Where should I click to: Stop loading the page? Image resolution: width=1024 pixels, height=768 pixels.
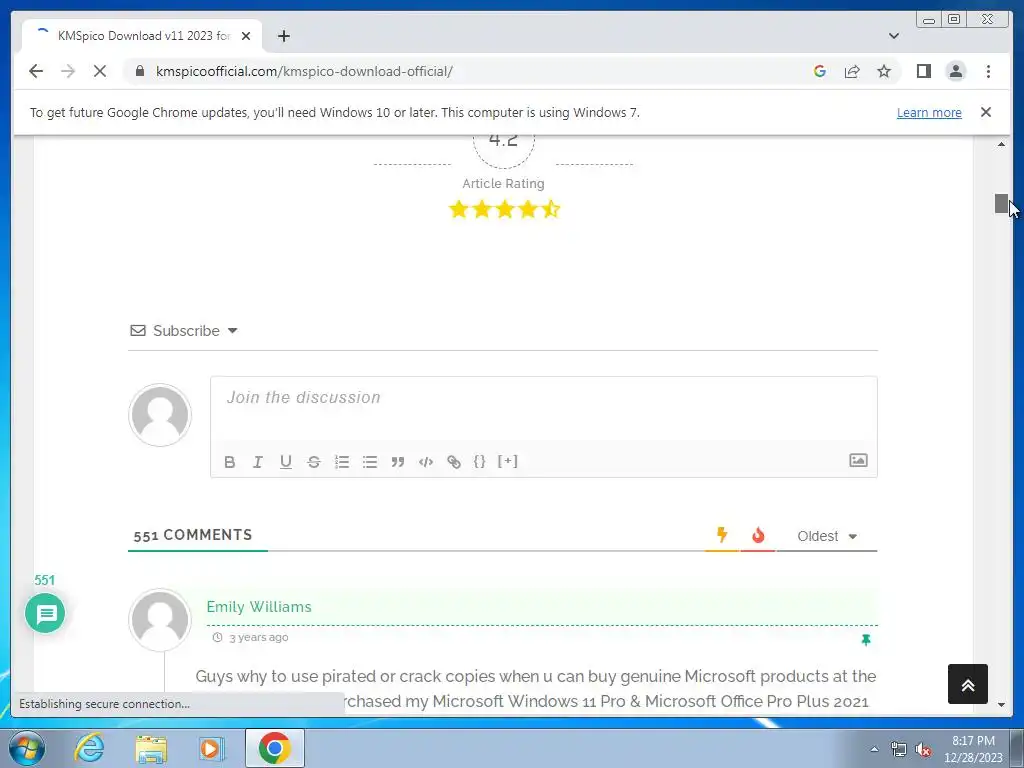tap(100, 71)
